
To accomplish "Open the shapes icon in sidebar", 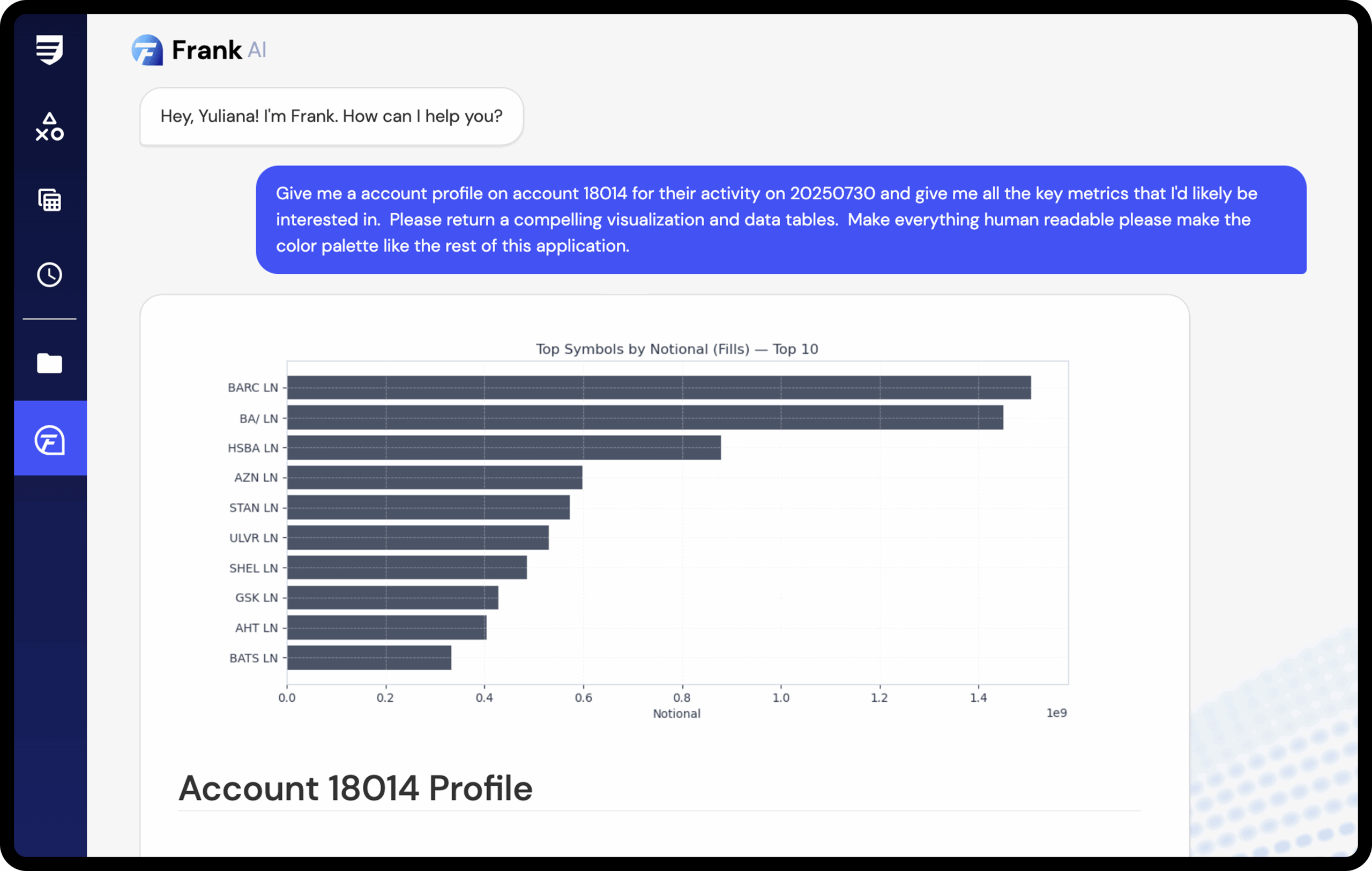I will 49,126.
